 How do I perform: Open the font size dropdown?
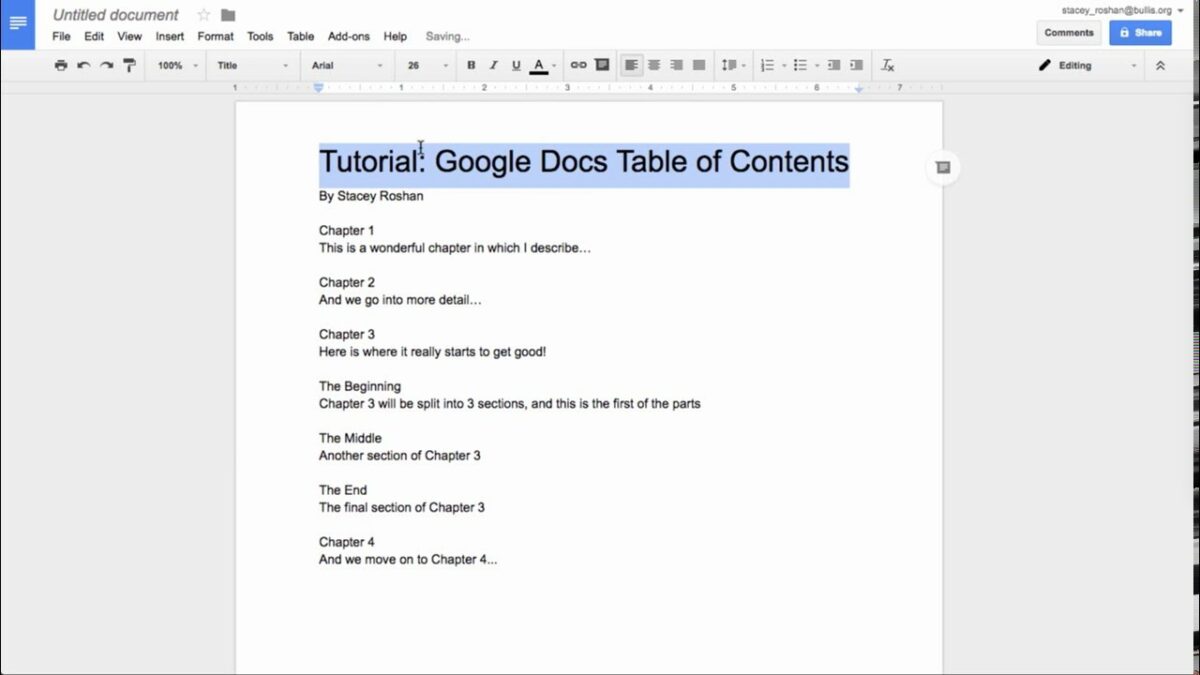click(424, 64)
